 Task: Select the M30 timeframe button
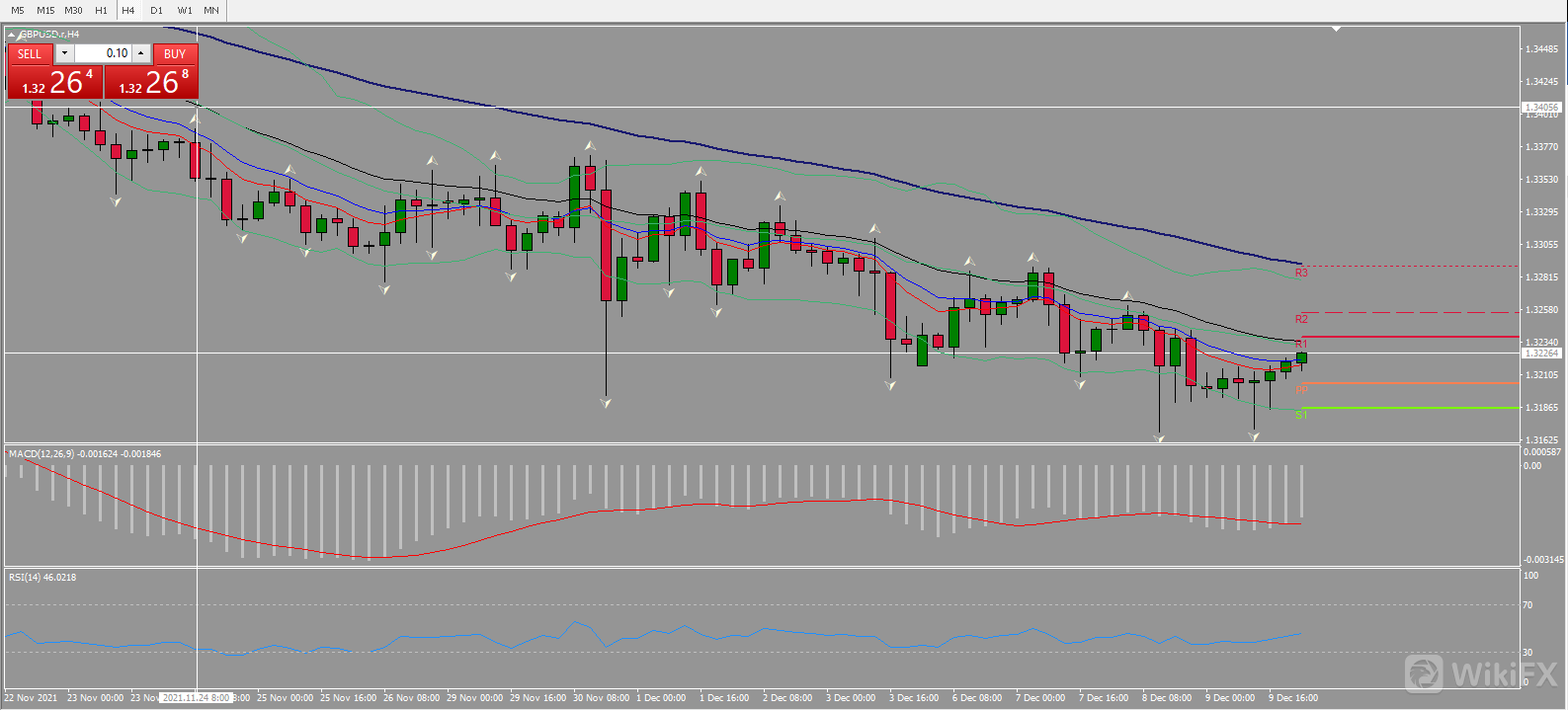[x=73, y=10]
